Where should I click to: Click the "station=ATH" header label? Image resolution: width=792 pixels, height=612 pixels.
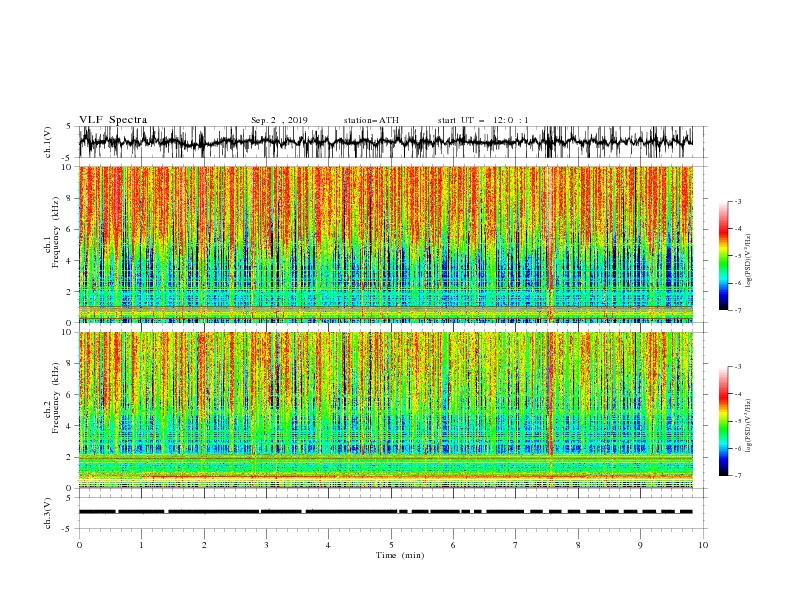pos(371,120)
